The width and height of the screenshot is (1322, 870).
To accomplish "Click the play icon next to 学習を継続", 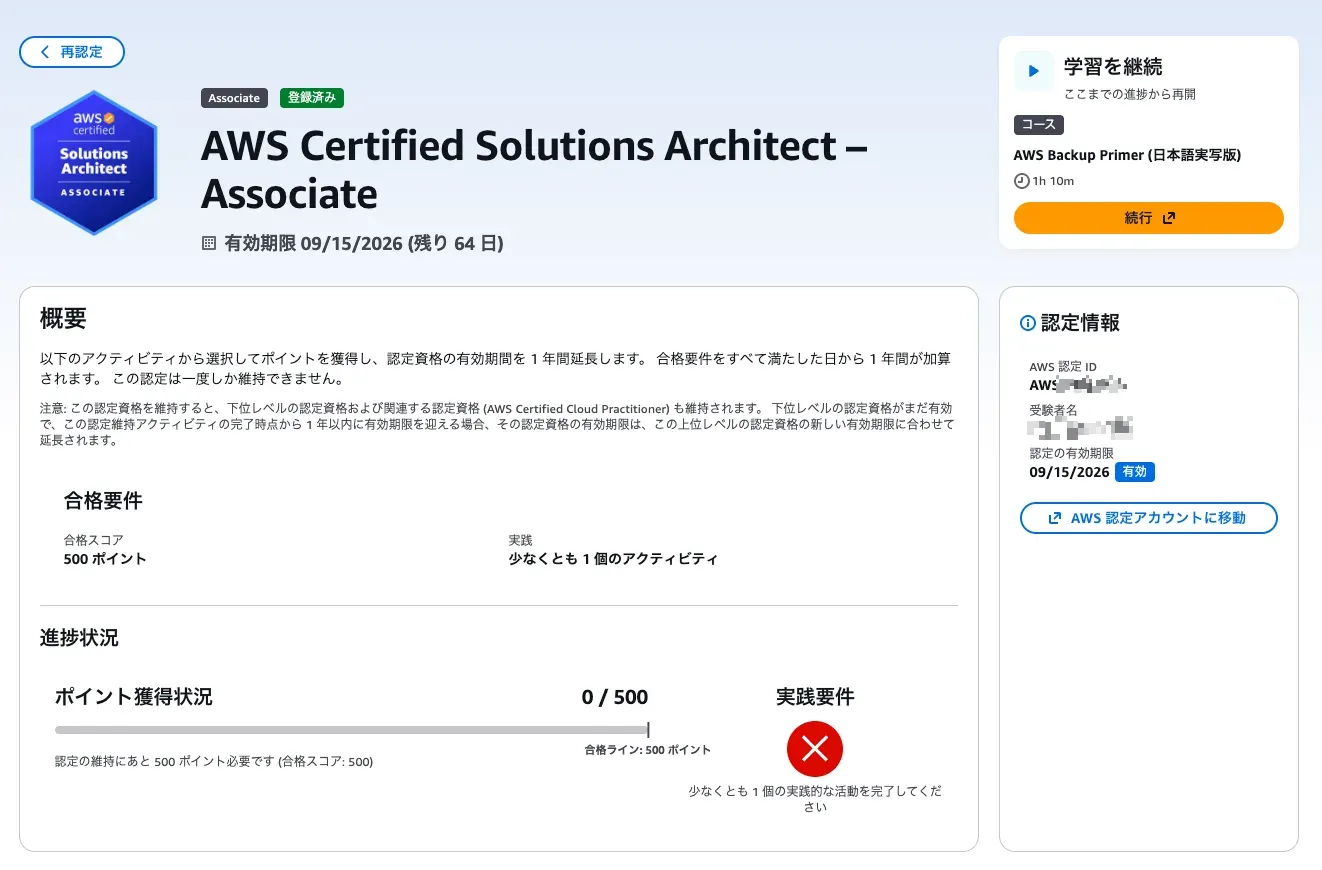I will click(x=1034, y=71).
